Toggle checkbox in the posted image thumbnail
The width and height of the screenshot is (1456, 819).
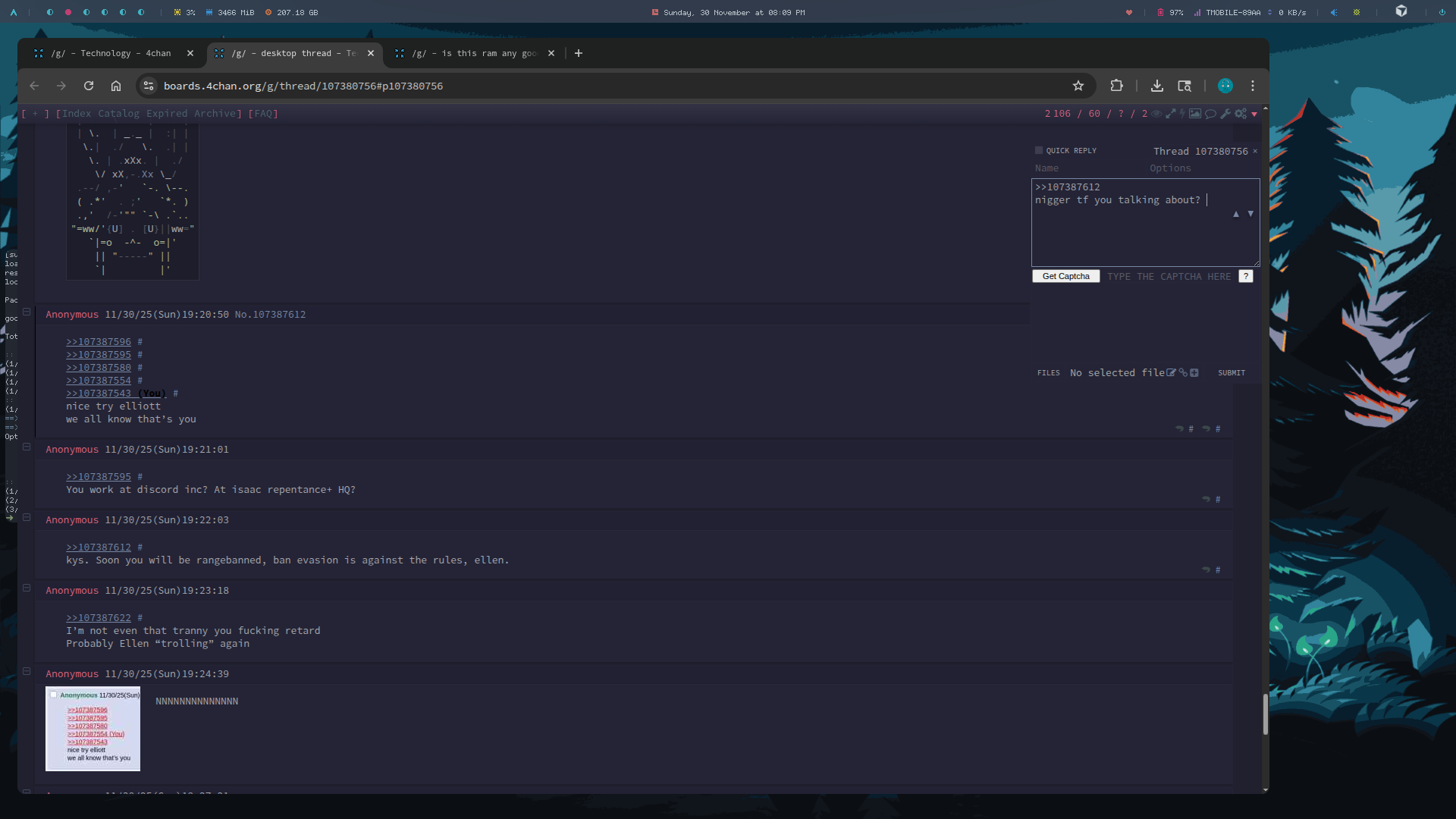click(54, 695)
